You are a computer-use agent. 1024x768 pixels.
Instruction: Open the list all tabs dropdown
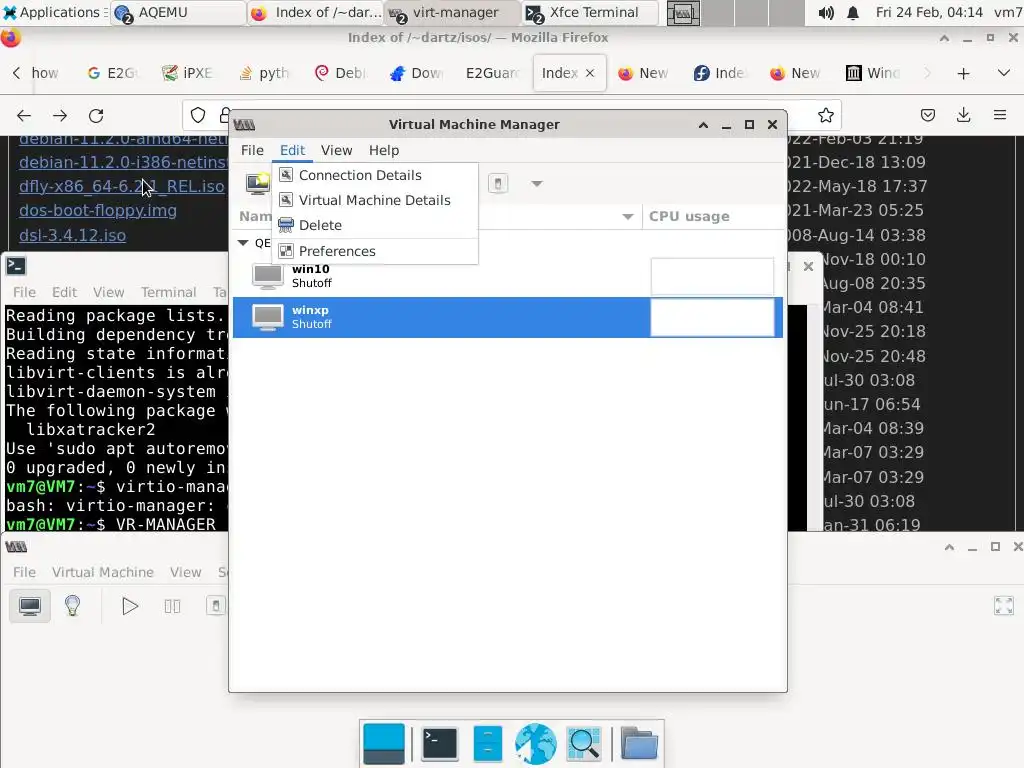tap(1004, 73)
